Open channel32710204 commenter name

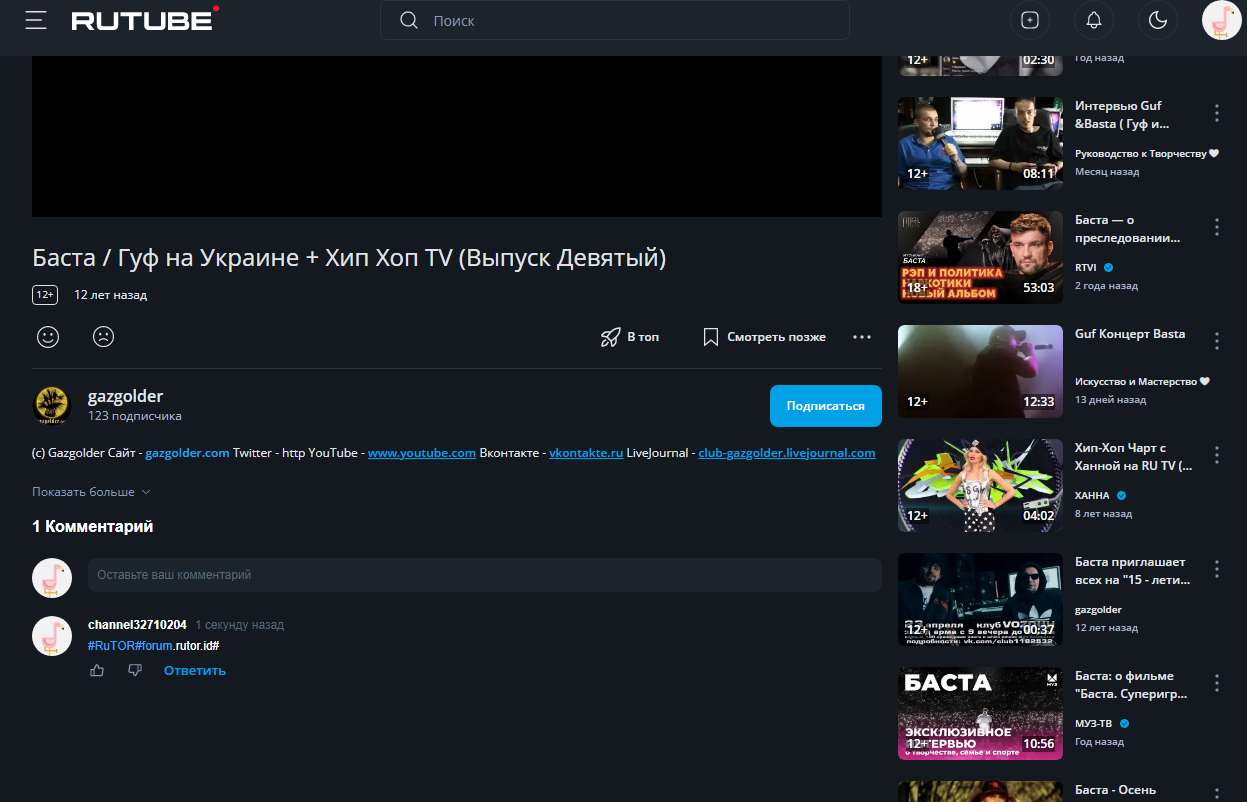coord(137,625)
